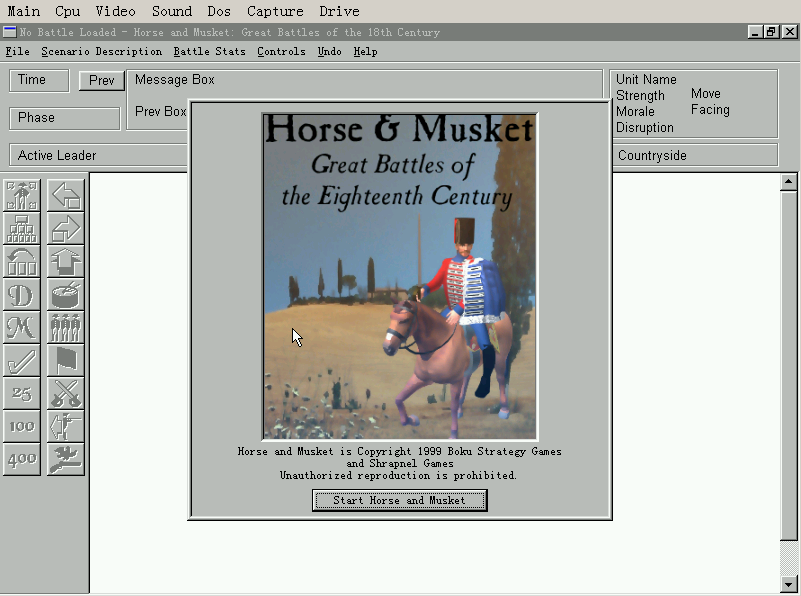
Task: Click the Move label
Action: point(705,93)
